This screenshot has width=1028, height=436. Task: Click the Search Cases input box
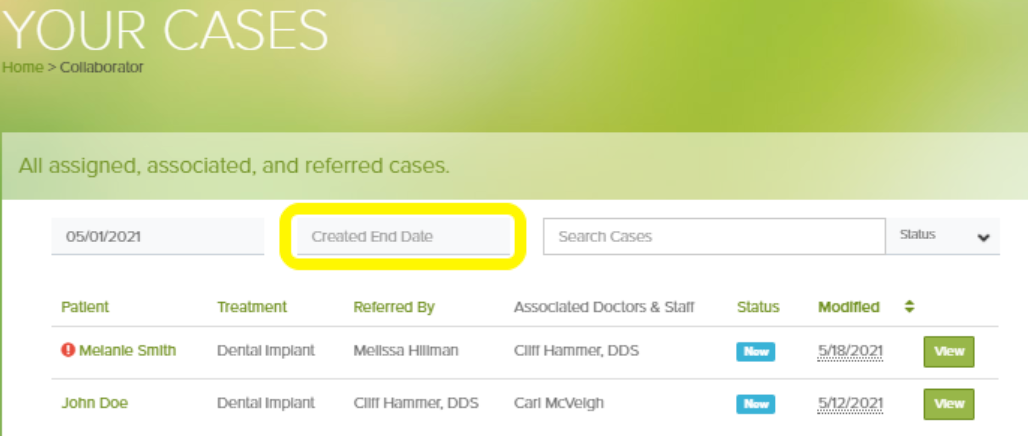(x=713, y=237)
